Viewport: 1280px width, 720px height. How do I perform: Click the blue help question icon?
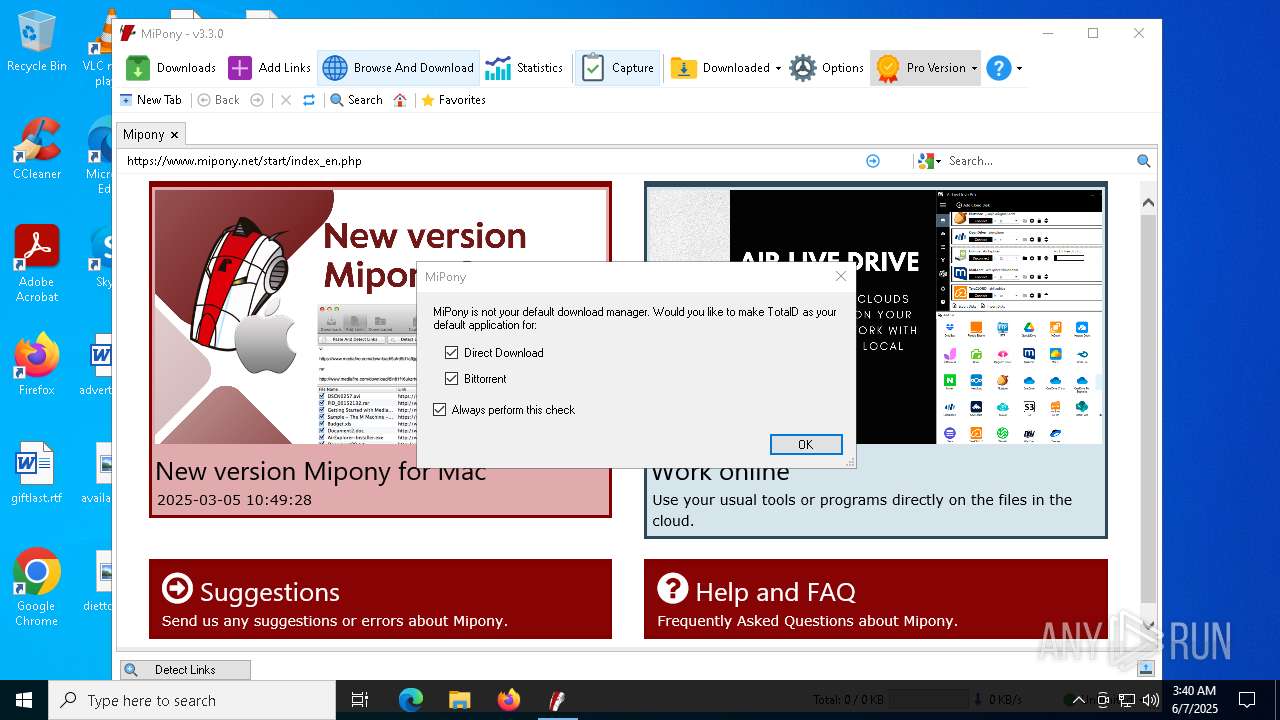coord(998,68)
